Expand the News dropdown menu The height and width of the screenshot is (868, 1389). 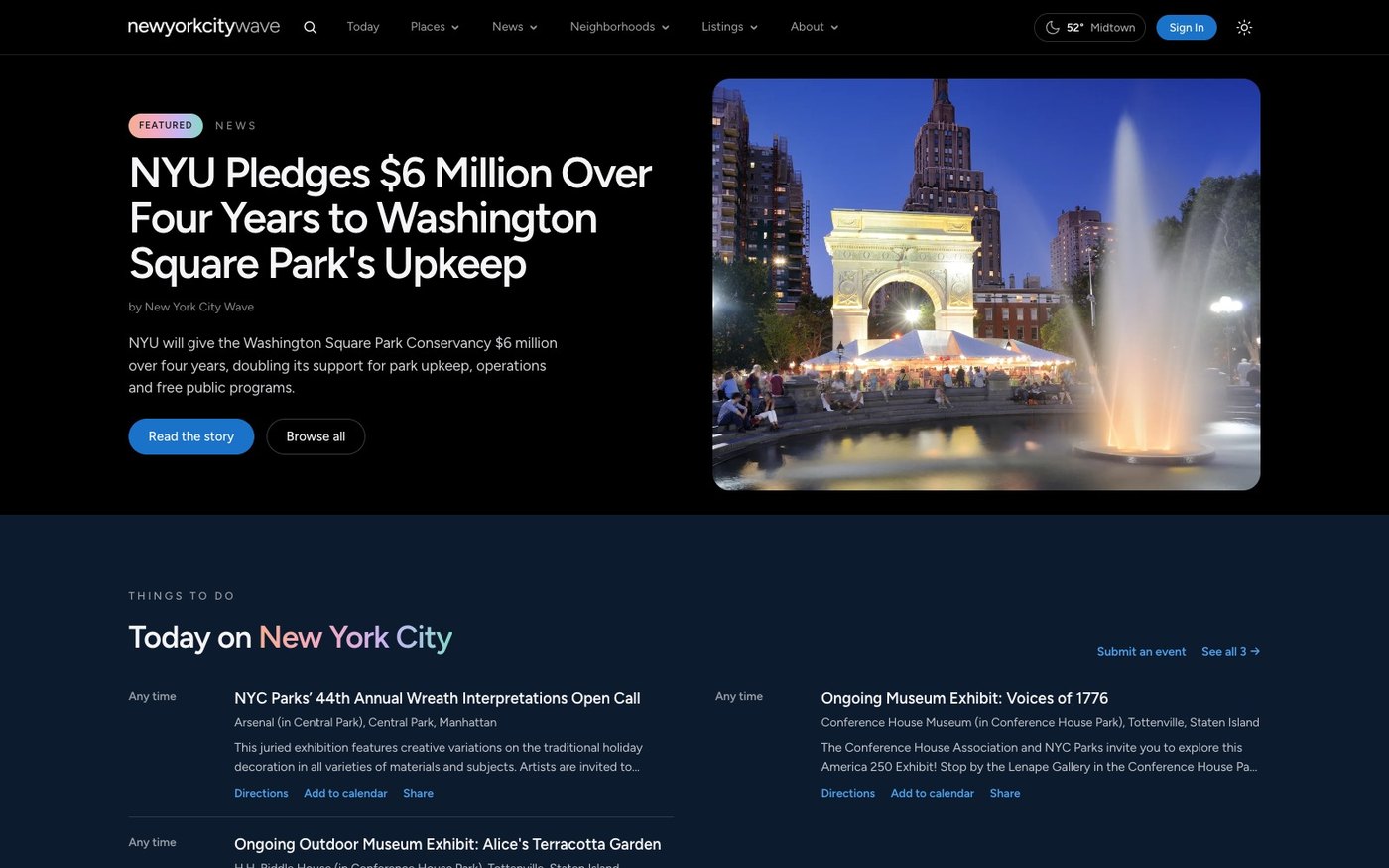coord(515,27)
